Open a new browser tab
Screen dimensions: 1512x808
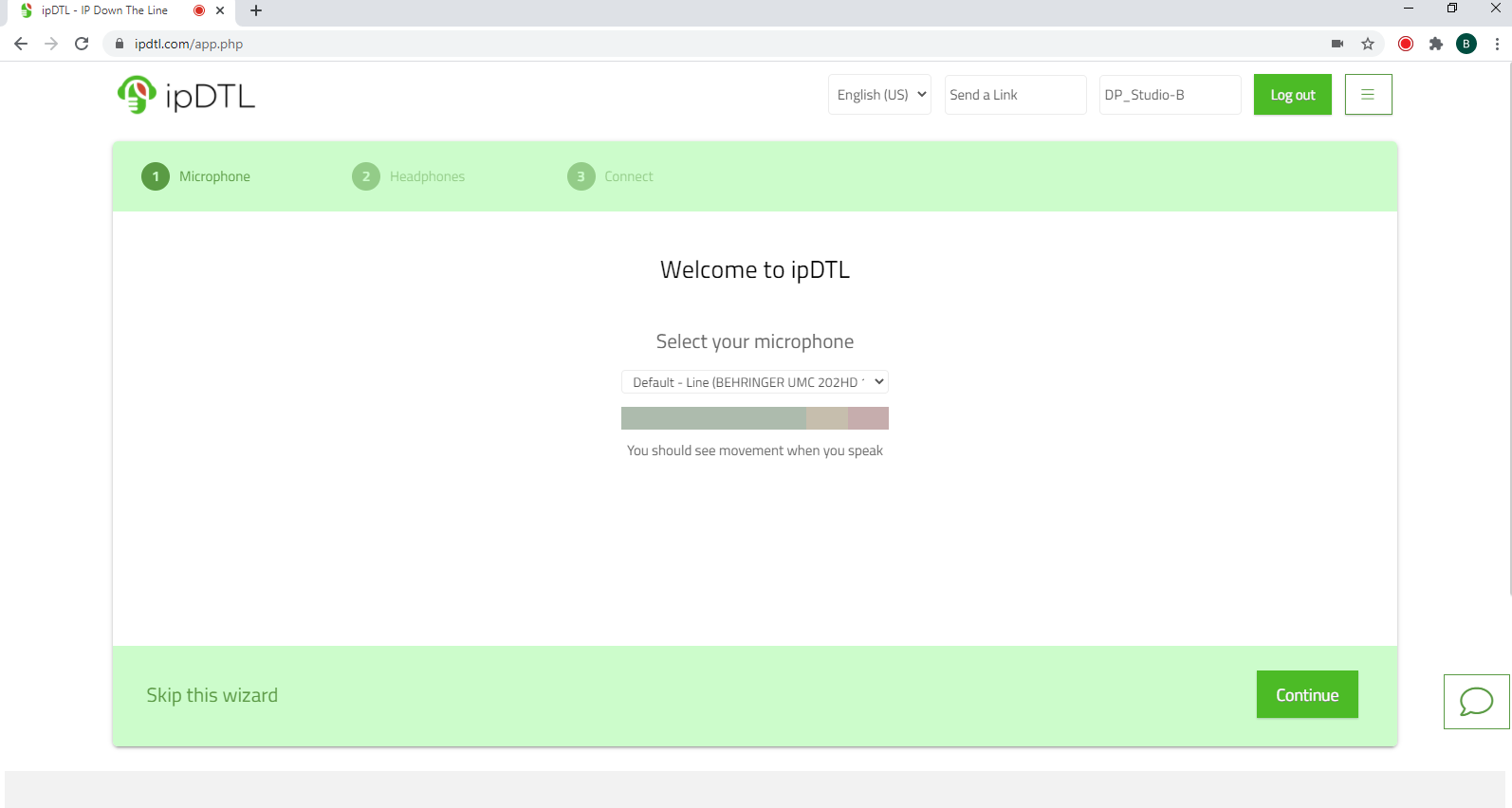coord(256,10)
